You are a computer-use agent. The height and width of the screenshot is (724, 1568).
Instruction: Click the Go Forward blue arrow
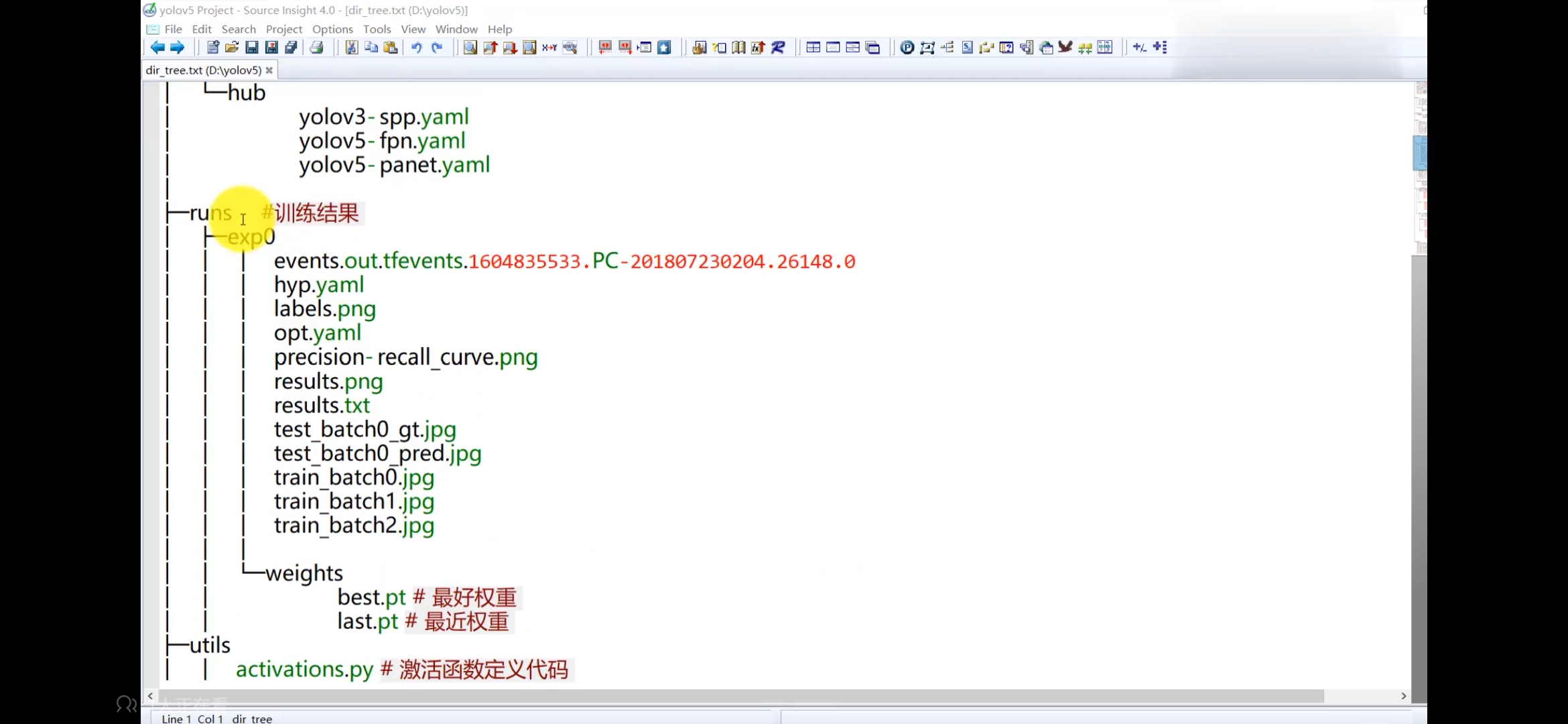pyautogui.click(x=177, y=48)
